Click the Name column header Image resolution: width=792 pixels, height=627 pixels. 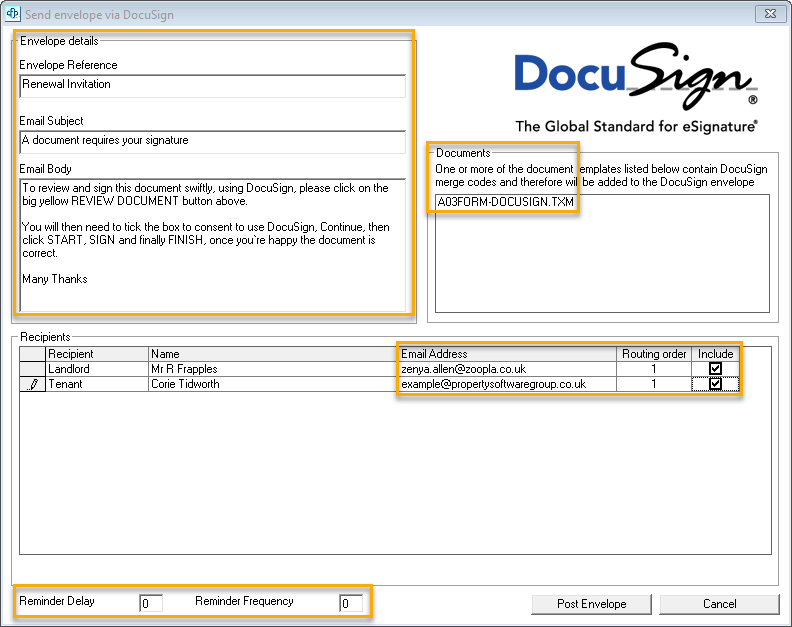pos(273,354)
